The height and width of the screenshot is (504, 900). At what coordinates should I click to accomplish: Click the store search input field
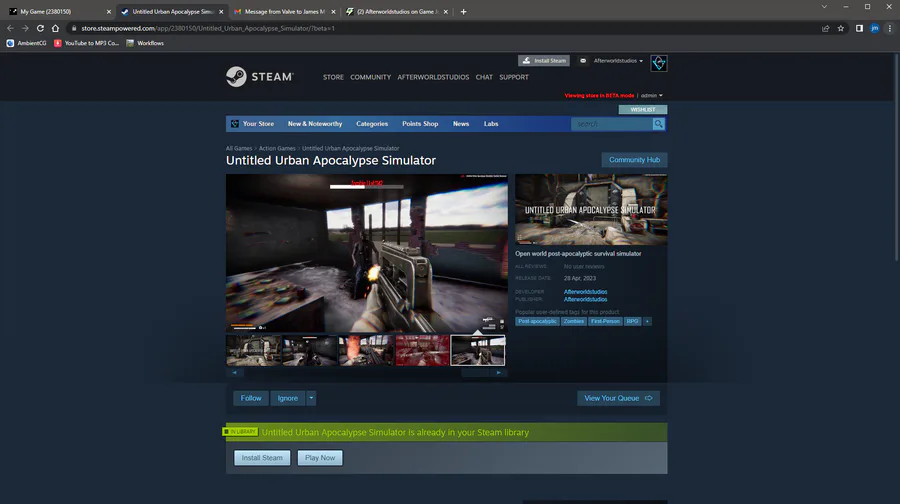[x=611, y=124]
